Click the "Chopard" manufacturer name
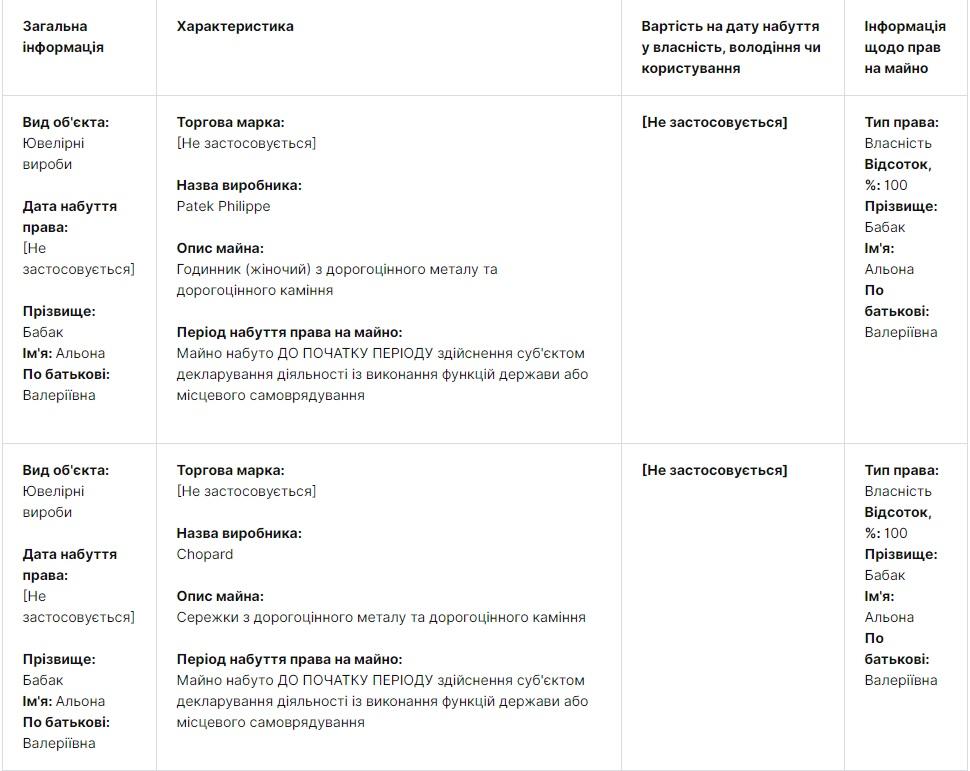The width and height of the screenshot is (970, 771). (x=205, y=554)
